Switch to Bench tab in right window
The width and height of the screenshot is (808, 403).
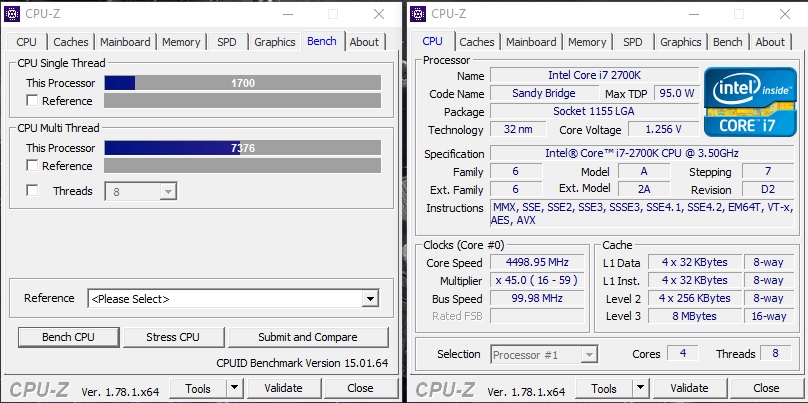(728, 42)
